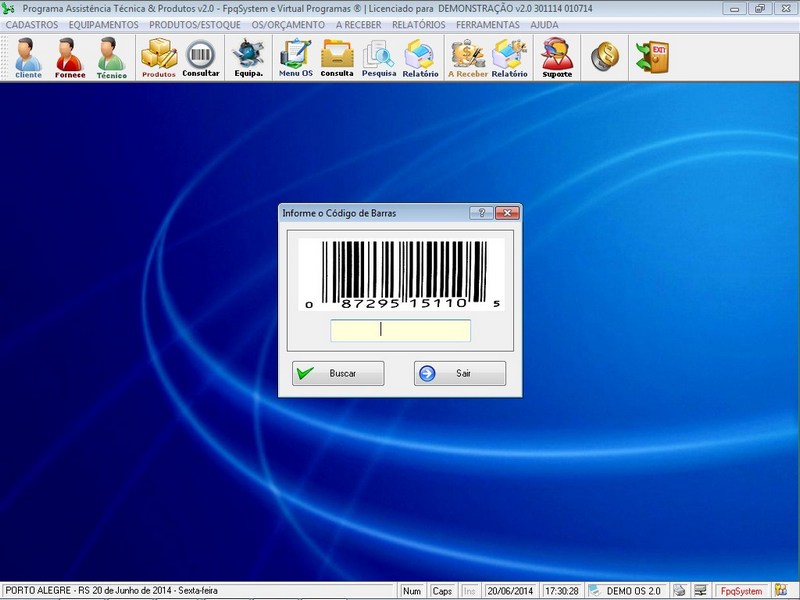
Task: Open the AJUDA menu
Action: [x=544, y=25]
